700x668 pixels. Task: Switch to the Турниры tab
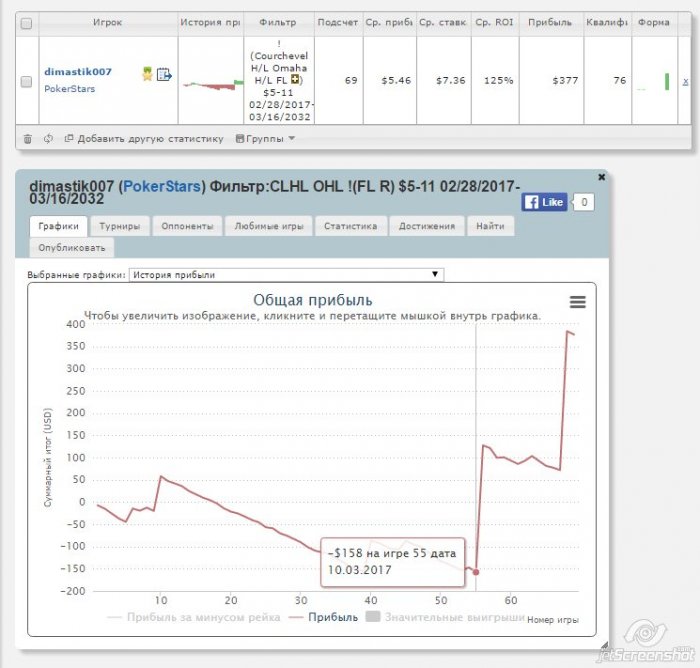(120, 226)
